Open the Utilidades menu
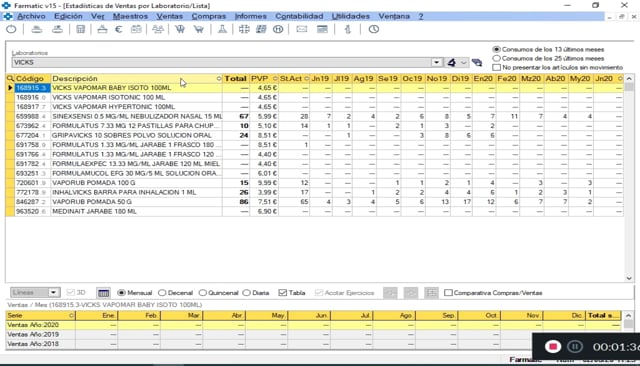The image size is (640, 366). pyautogui.click(x=351, y=16)
